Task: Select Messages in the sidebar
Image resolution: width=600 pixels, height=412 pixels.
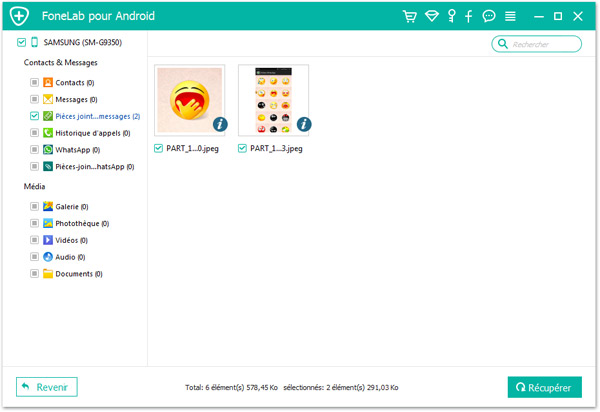Action: [x=75, y=100]
